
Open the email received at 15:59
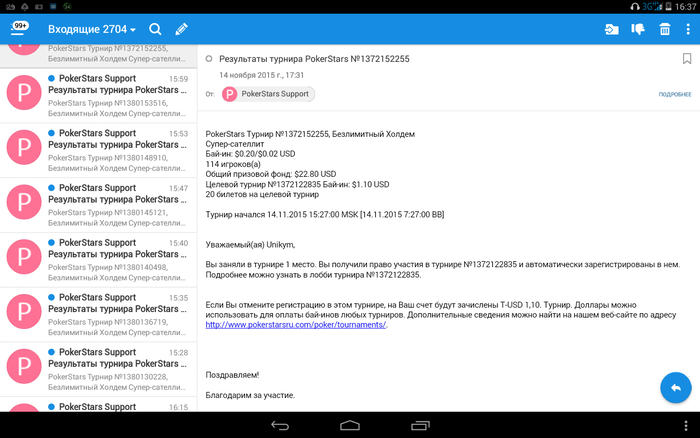98,96
